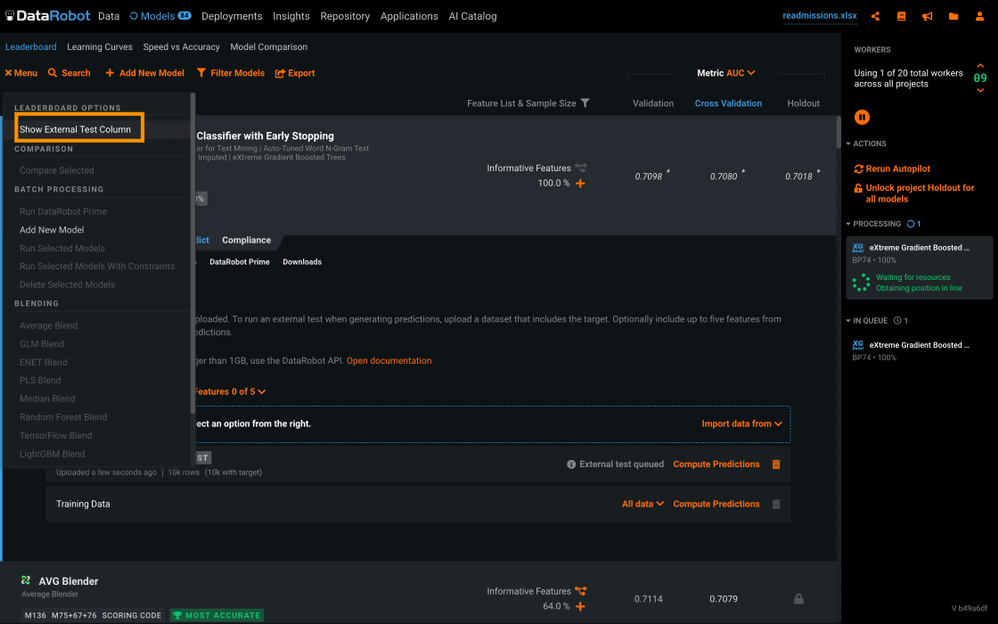Click the menu panel scrollbar

point(192,255)
